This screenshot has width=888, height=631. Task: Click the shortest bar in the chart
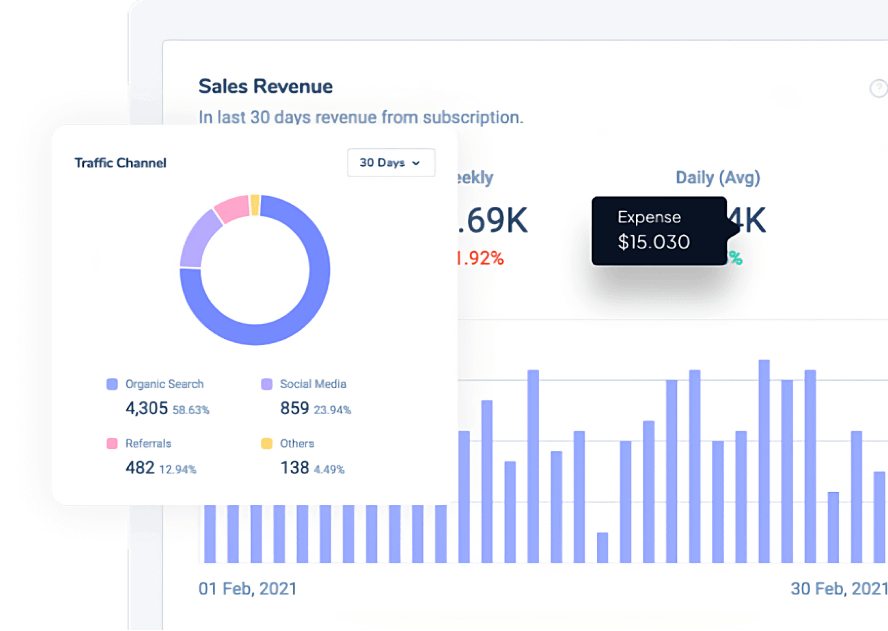pos(602,547)
